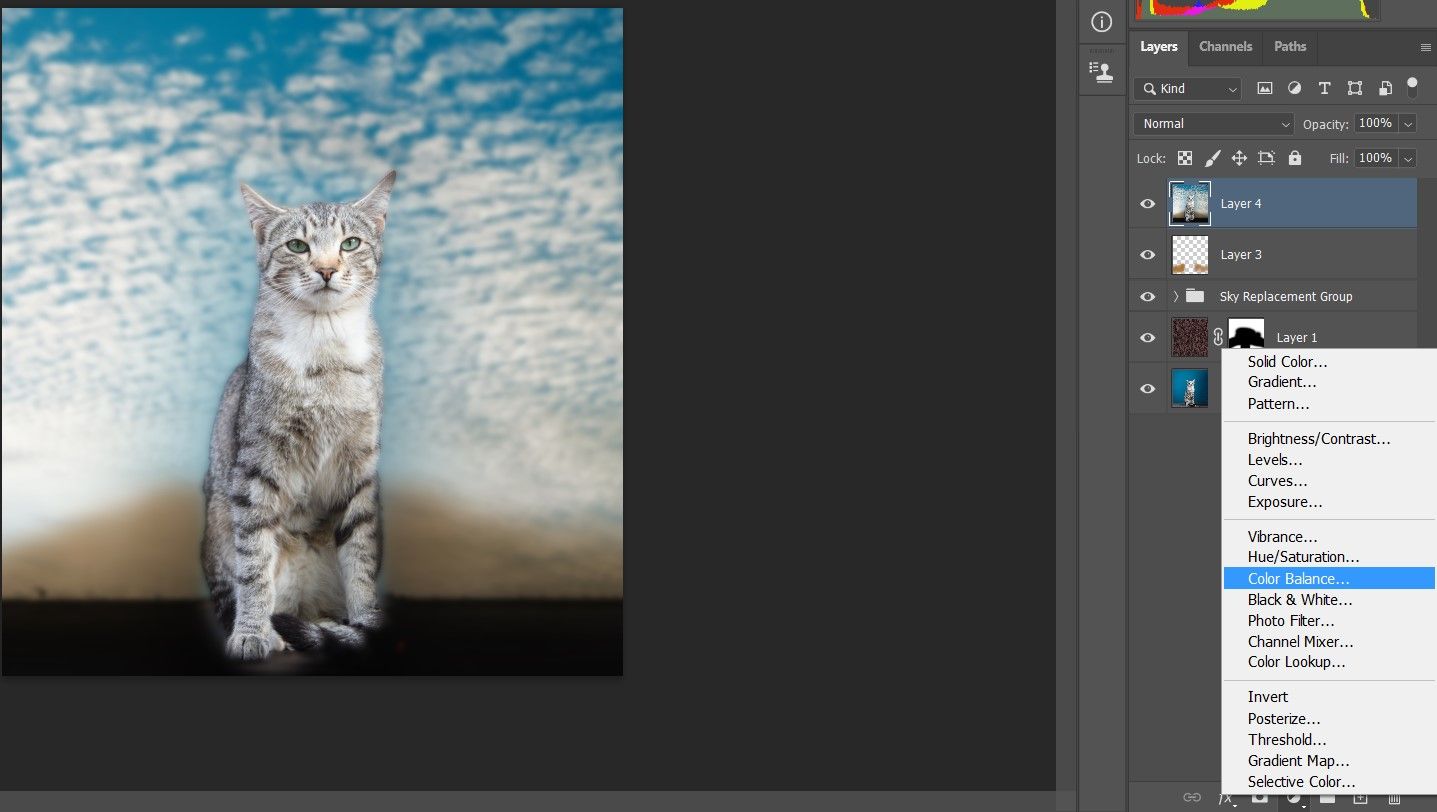1437x812 pixels.
Task: Lock all with padlock icon
Action: (x=1295, y=158)
